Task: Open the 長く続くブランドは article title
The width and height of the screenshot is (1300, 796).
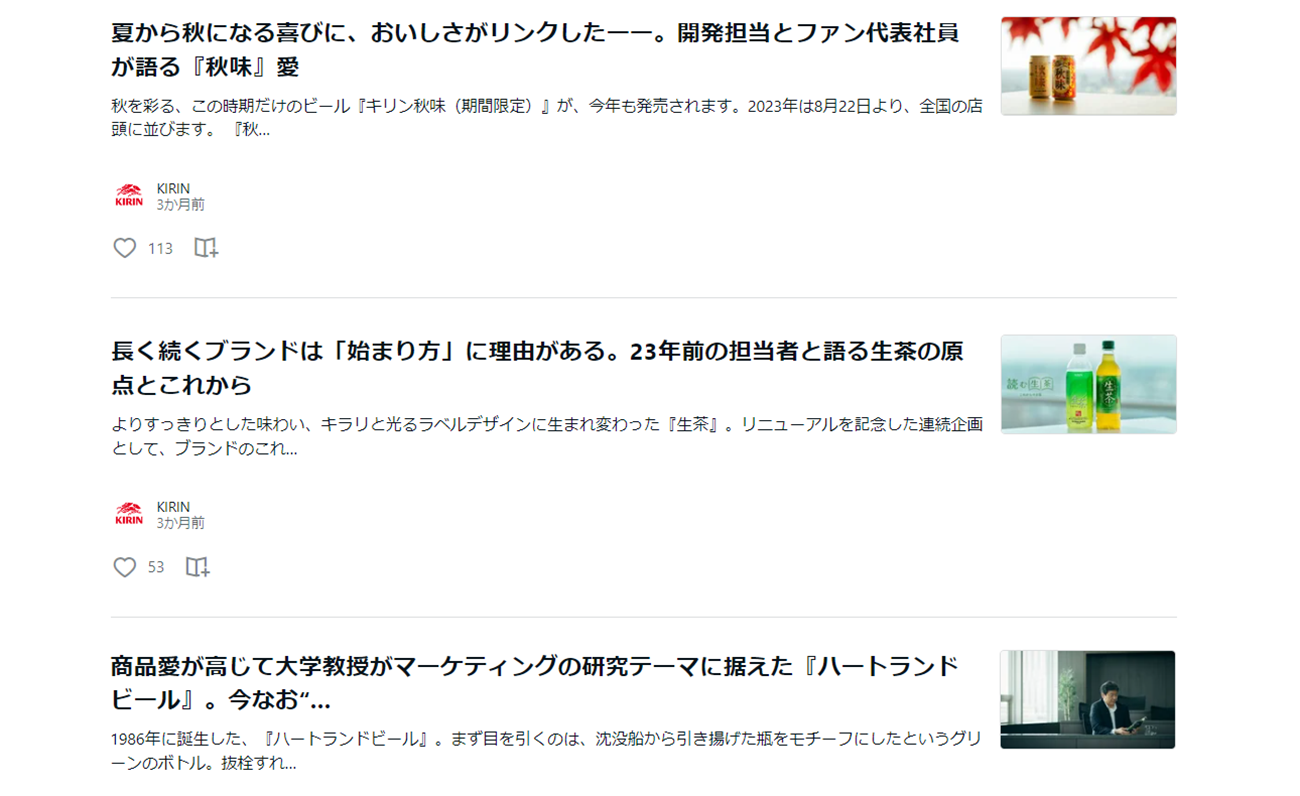Action: click(x=537, y=368)
